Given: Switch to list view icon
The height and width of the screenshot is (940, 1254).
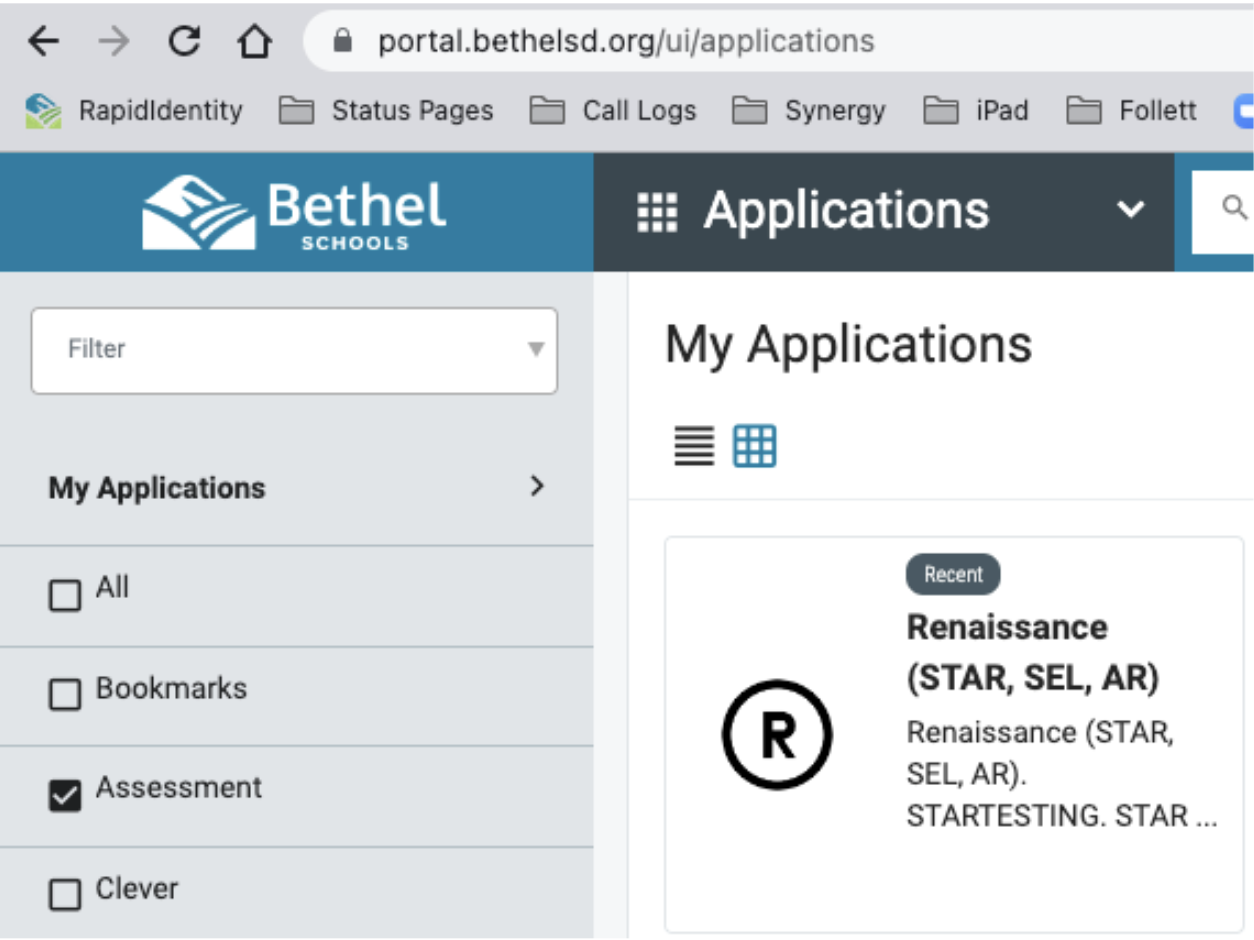Looking at the screenshot, I should pos(694,446).
